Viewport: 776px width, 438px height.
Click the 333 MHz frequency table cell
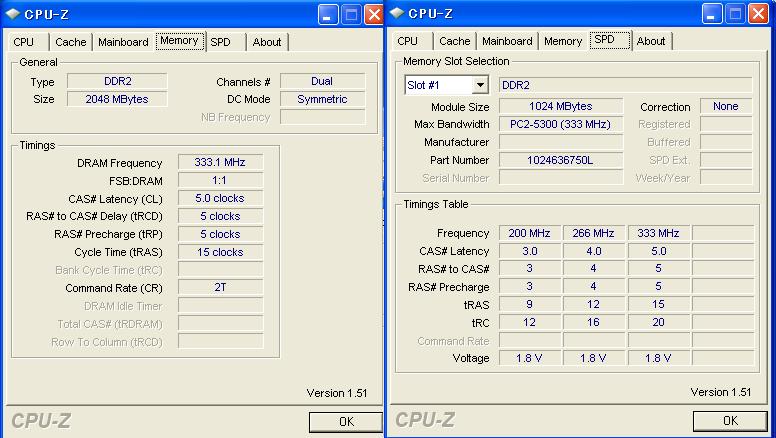point(658,233)
